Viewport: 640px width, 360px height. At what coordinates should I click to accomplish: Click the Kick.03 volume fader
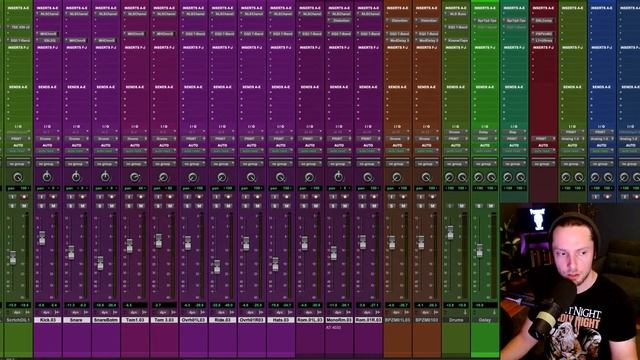[x=42, y=238]
